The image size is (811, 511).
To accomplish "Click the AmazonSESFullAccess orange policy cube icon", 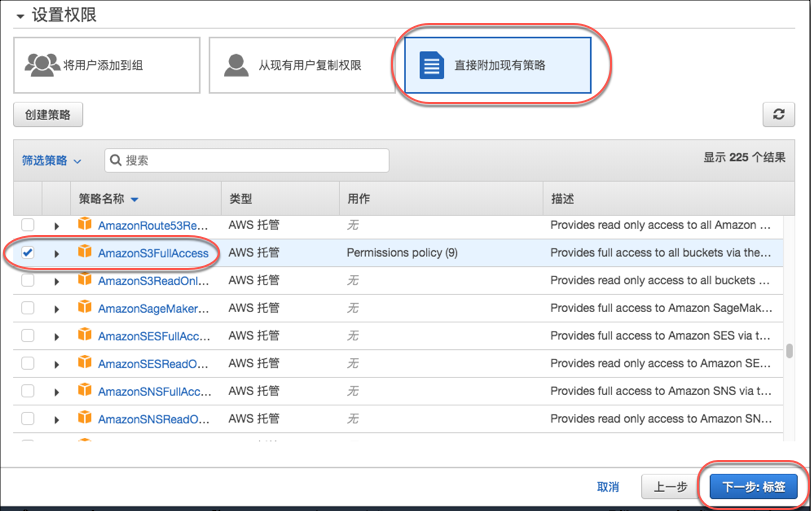I will [84, 336].
